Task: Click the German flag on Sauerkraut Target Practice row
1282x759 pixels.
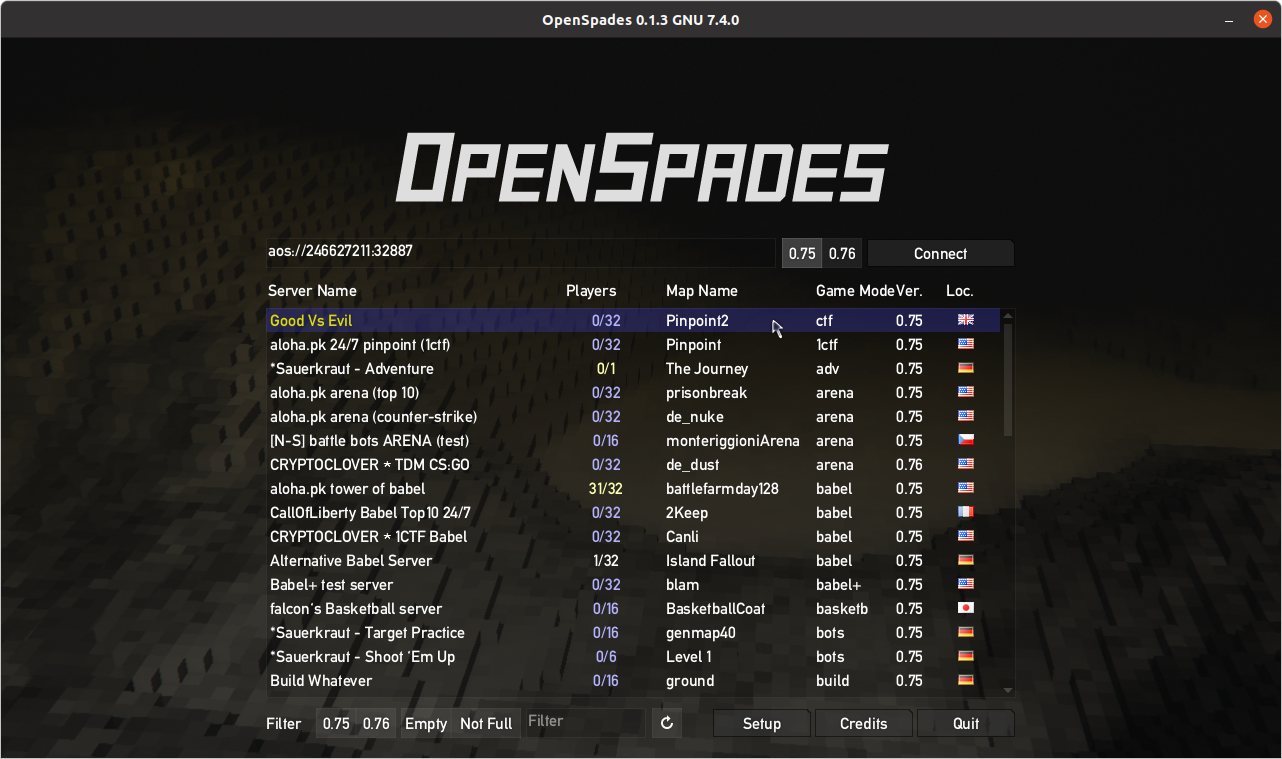Action: tap(965, 632)
